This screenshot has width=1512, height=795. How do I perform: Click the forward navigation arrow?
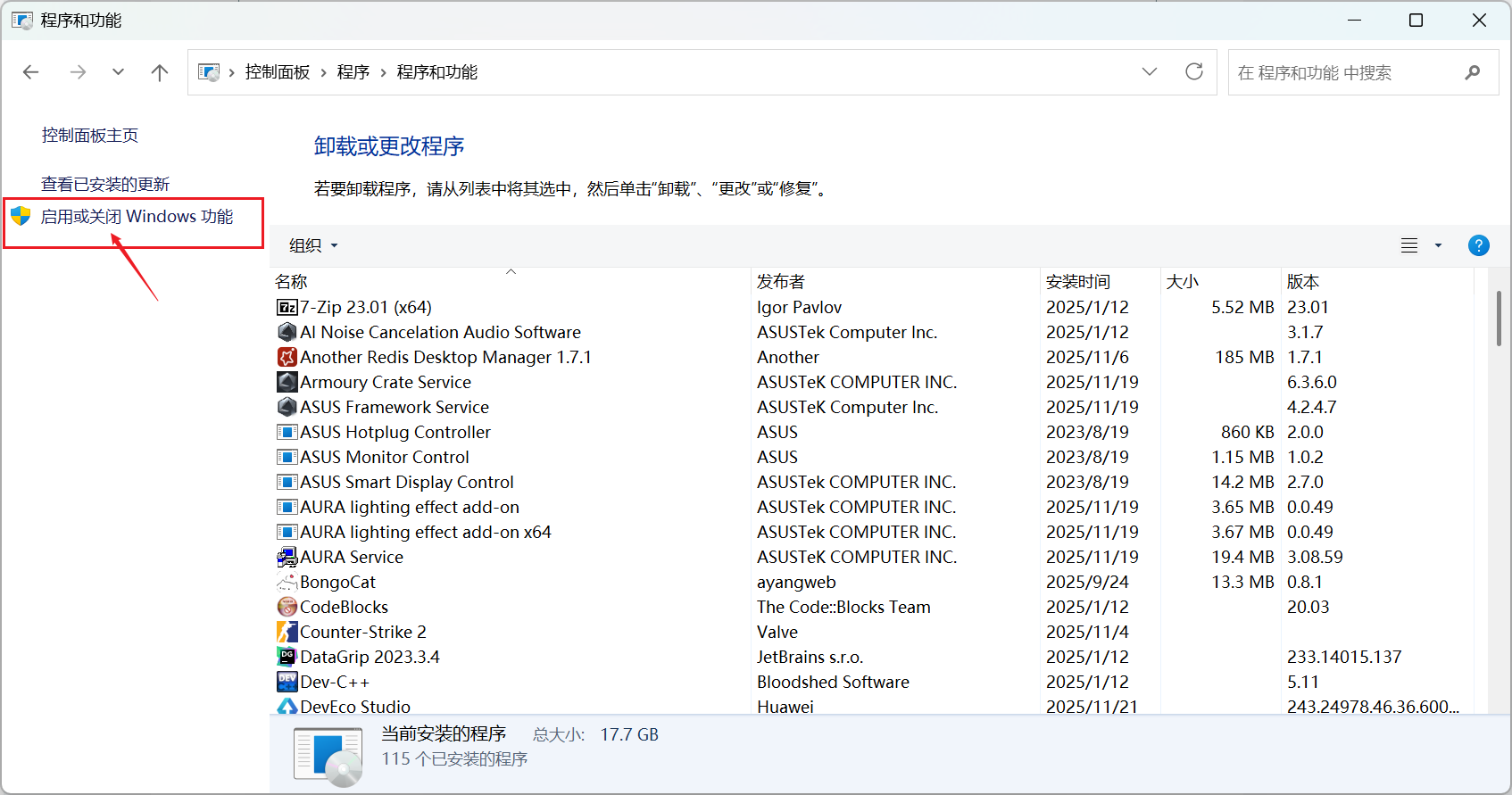tap(79, 72)
